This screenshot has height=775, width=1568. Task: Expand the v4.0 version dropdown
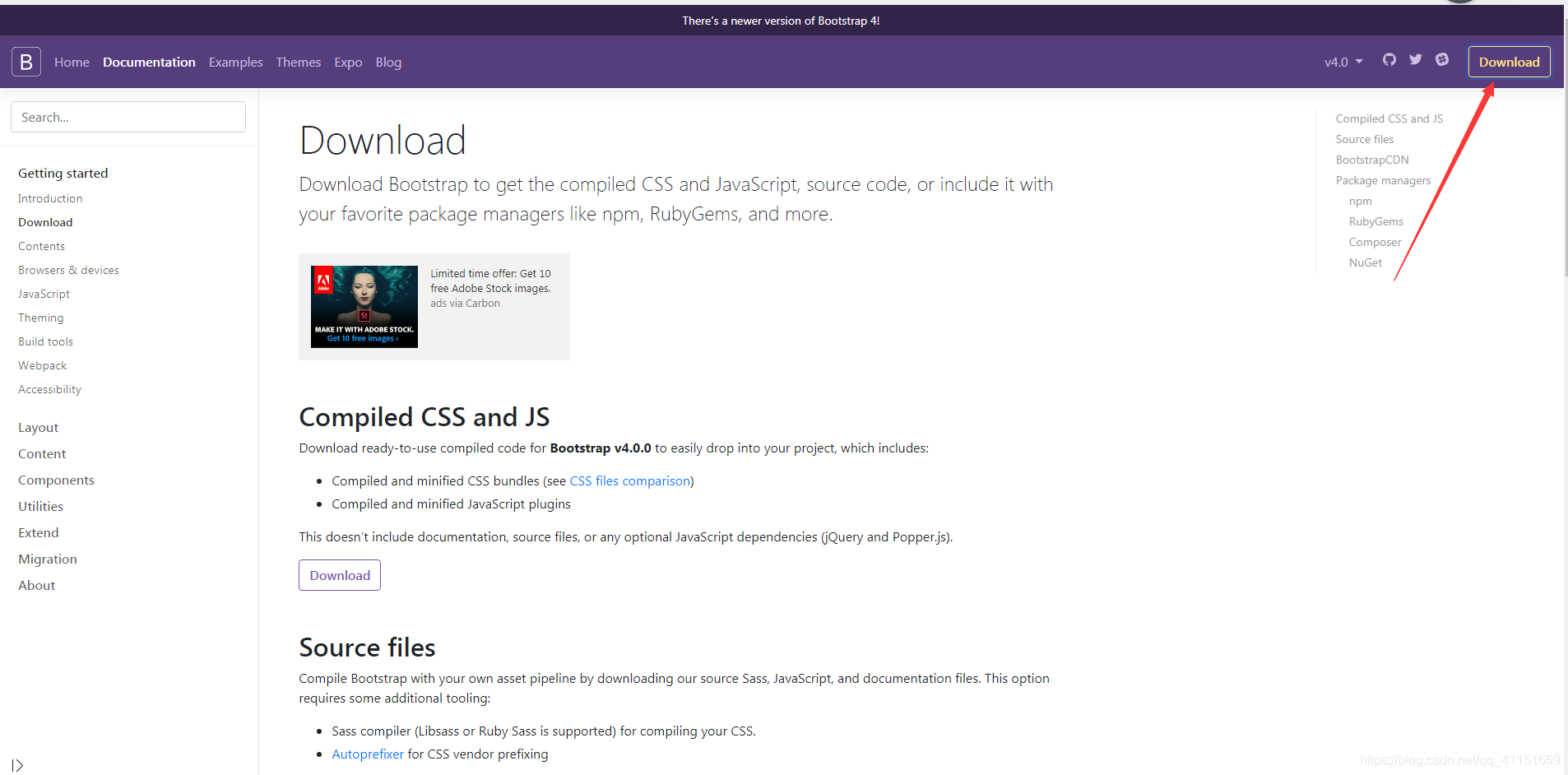click(1343, 62)
